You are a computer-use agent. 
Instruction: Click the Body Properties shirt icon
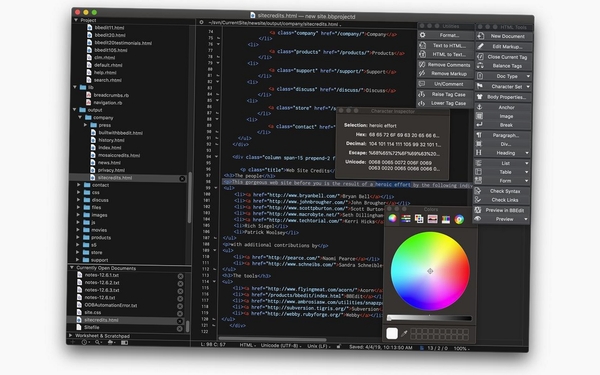pyautogui.click(x=479, y=96)
